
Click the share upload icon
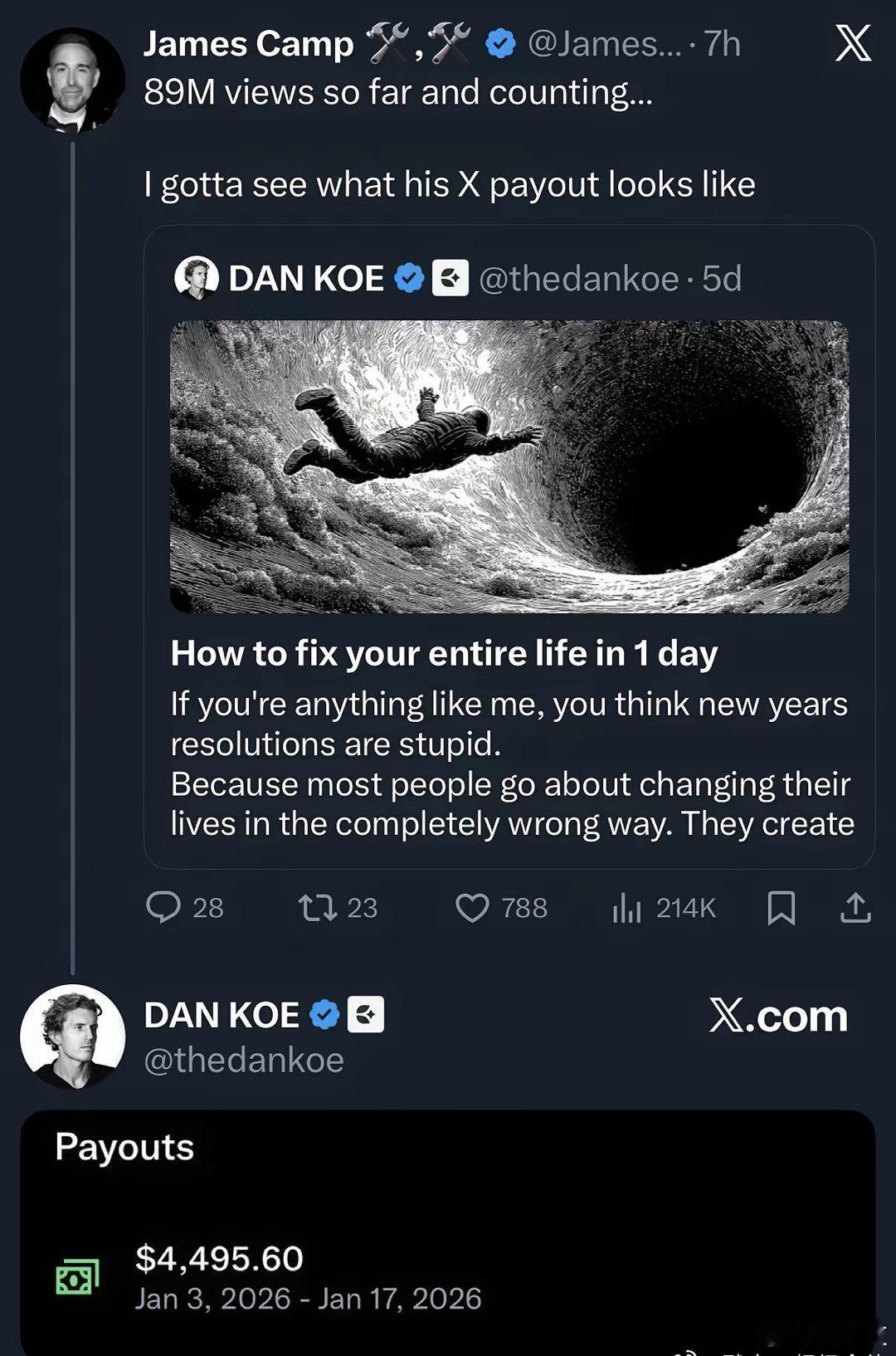pos(855,907)
